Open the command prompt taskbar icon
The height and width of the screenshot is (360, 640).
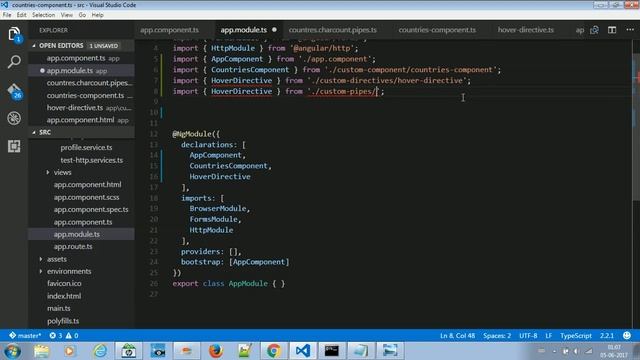[331, 351]
